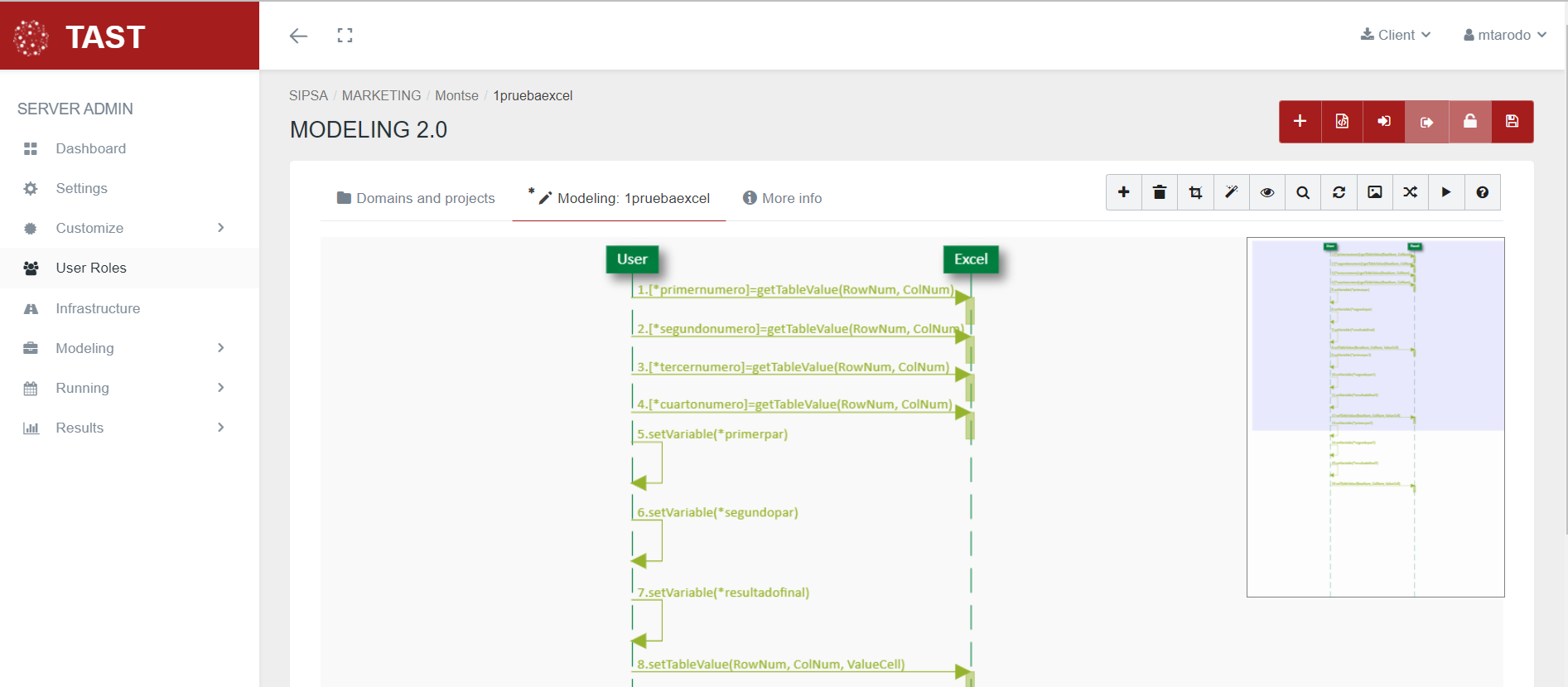Click the red save floppy disk button
Image resolution: width=1568 pixels, height=687 pixels.
(x=1512, y=122)
